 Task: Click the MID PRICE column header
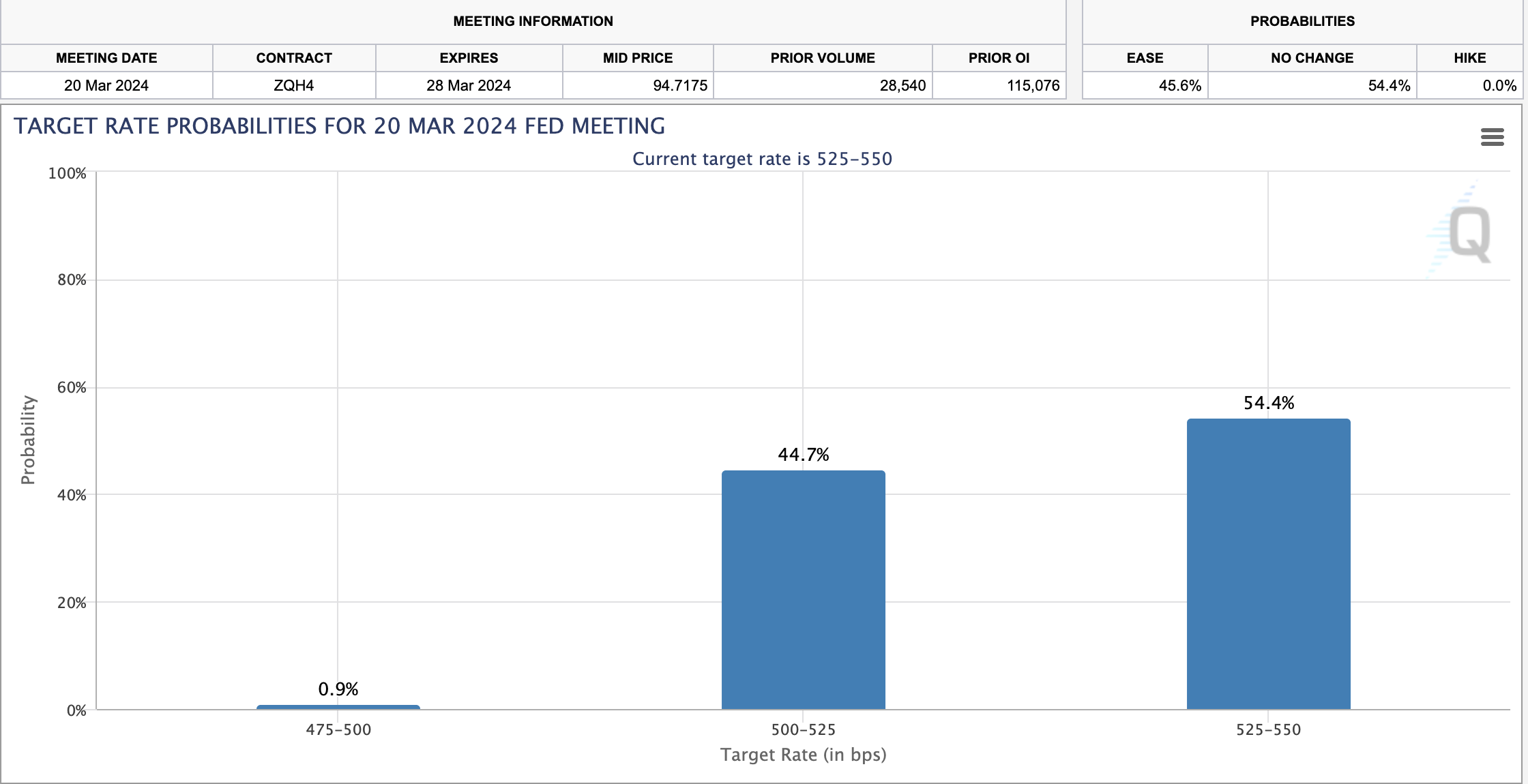(638, 58)
